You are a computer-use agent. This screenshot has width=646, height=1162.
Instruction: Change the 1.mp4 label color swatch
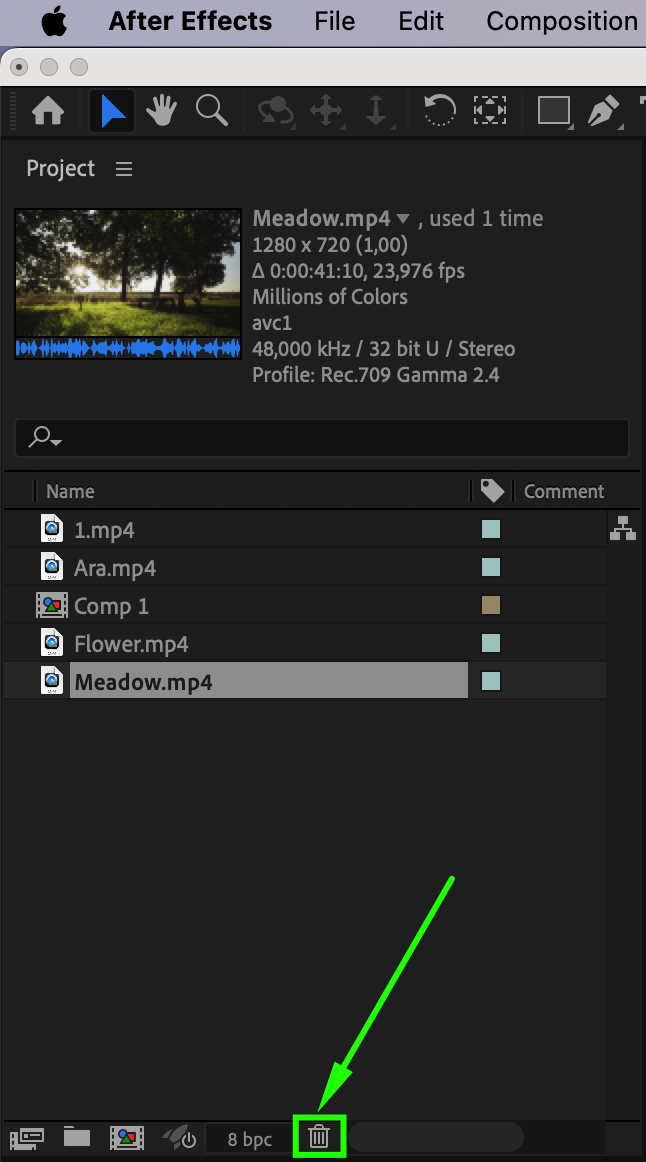(490, 529)
